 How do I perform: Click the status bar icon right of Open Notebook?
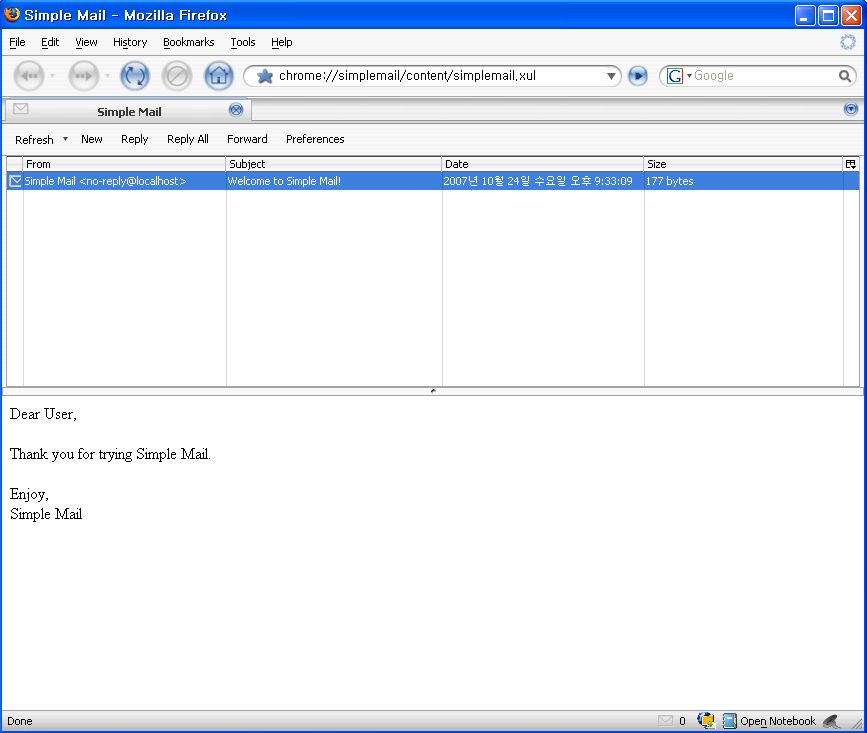[x=832, y=721]
